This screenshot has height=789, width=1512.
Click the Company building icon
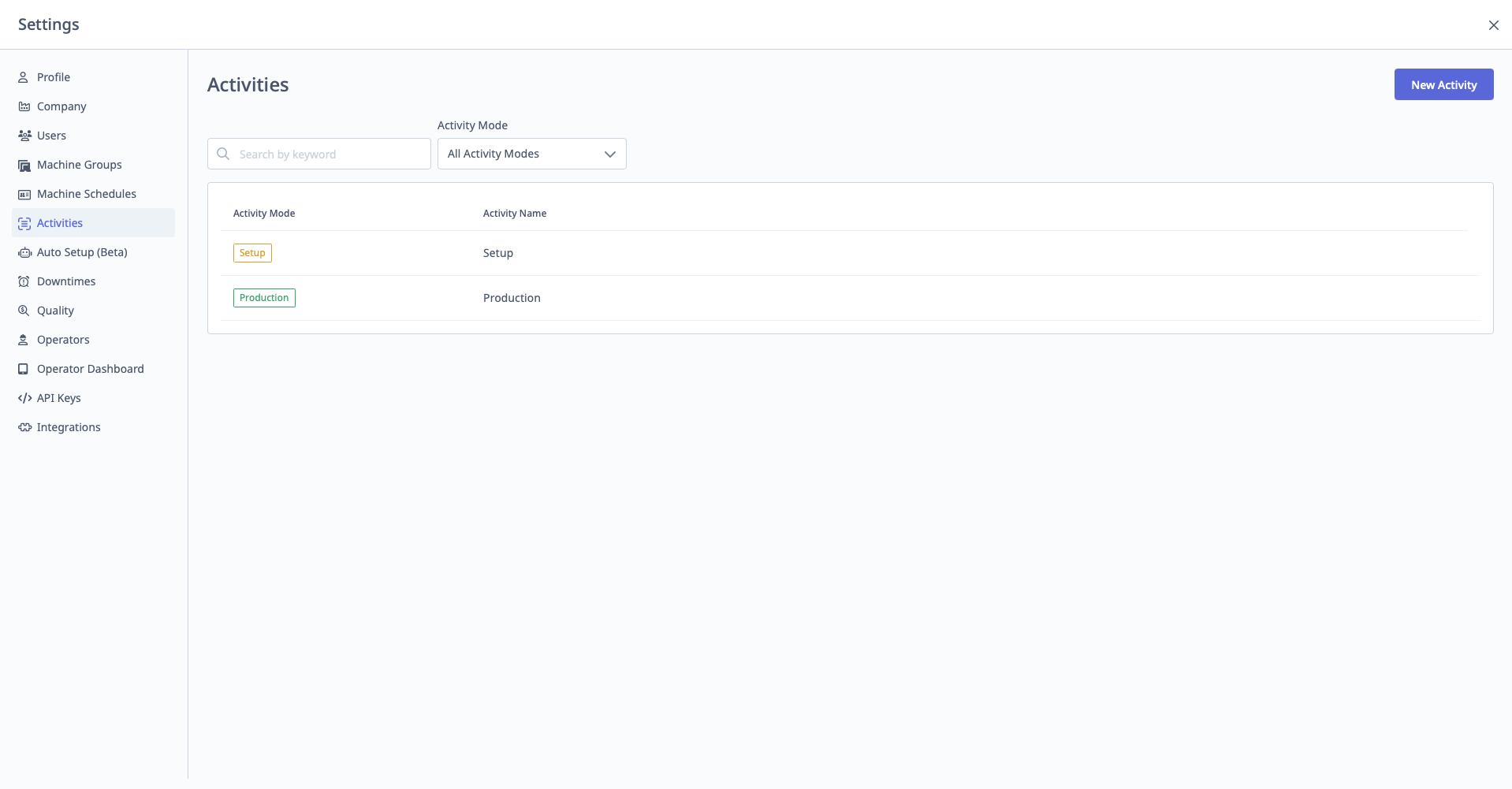pyautogui.click(x=24, y=106)
